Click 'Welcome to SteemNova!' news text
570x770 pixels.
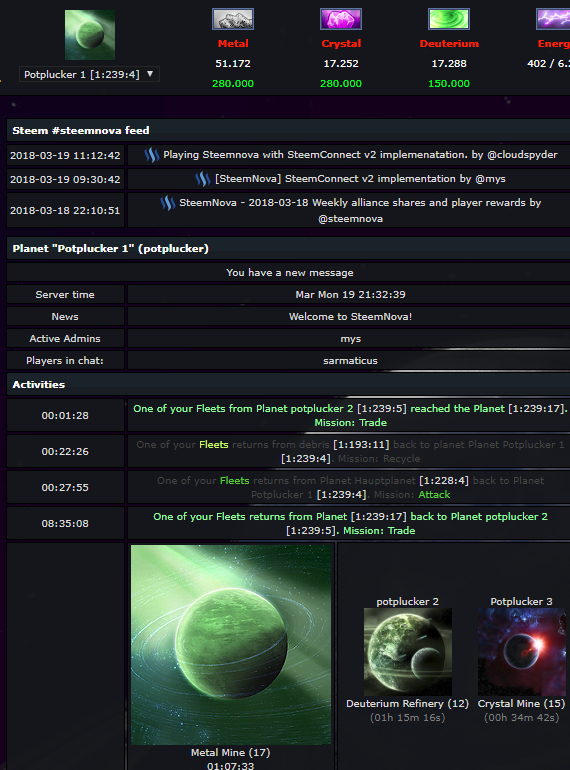click(x=351, y=317)
